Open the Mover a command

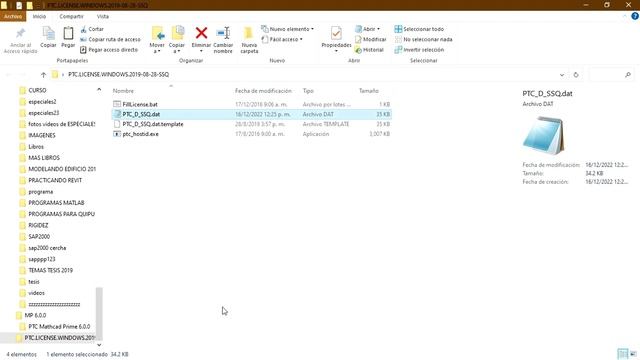click(157, 40)
